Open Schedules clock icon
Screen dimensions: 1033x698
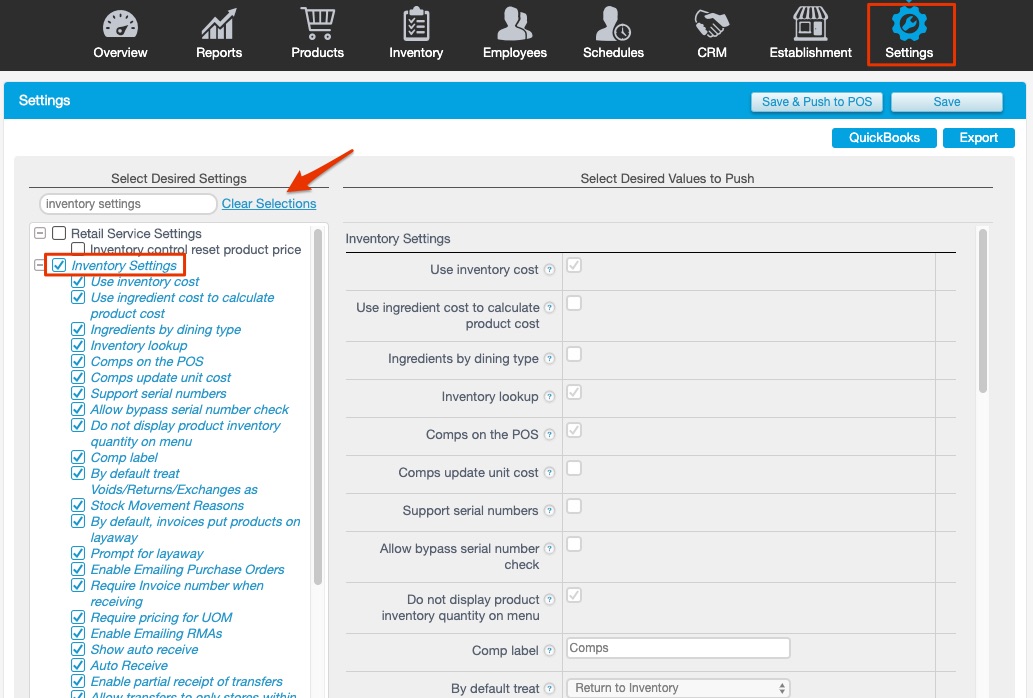[x=613, y=24]
